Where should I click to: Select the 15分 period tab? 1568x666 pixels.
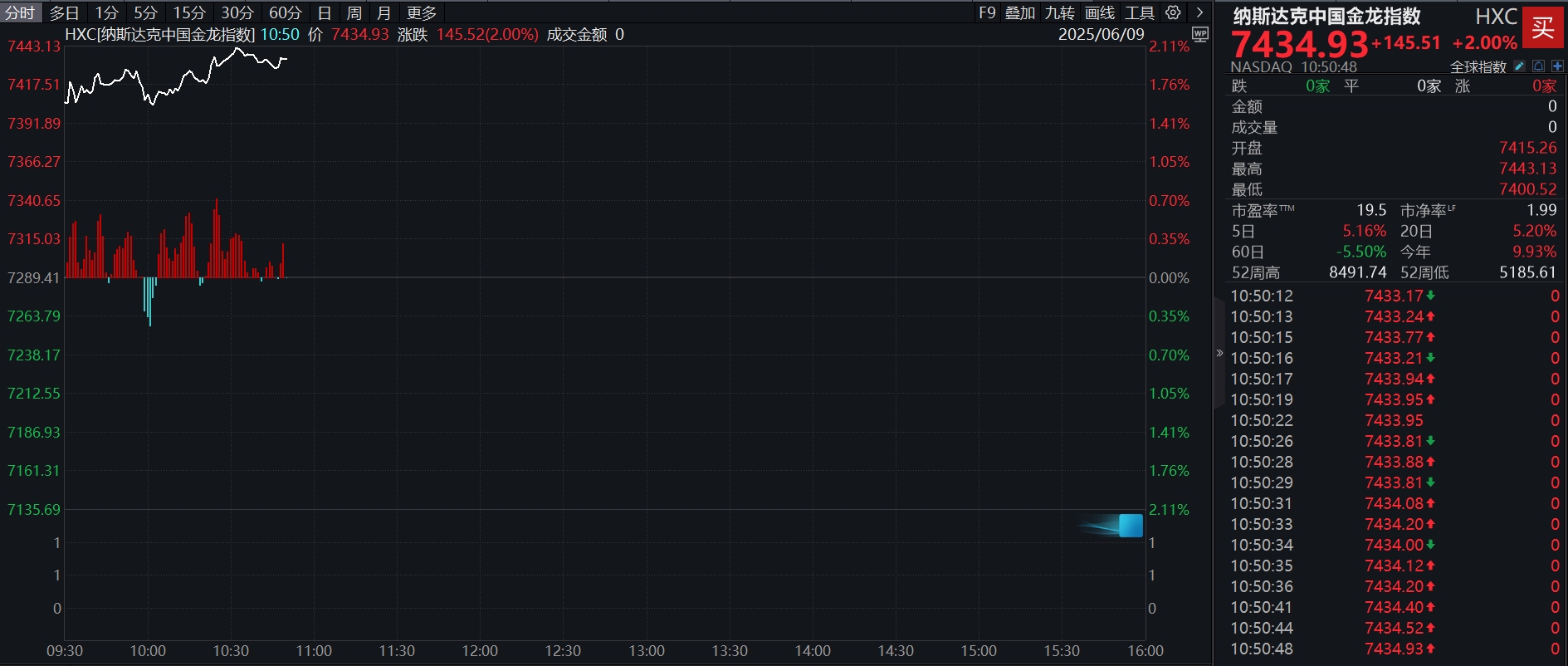189,12
